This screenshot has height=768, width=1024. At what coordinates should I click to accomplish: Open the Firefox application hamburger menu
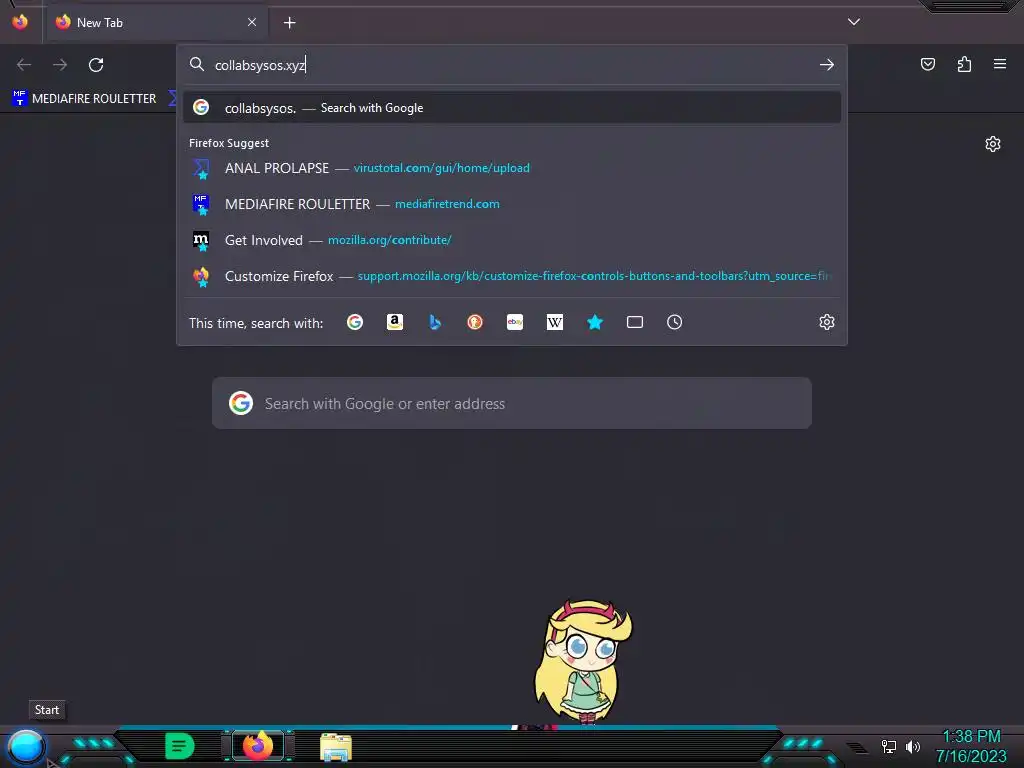[x=1000, y=64]
